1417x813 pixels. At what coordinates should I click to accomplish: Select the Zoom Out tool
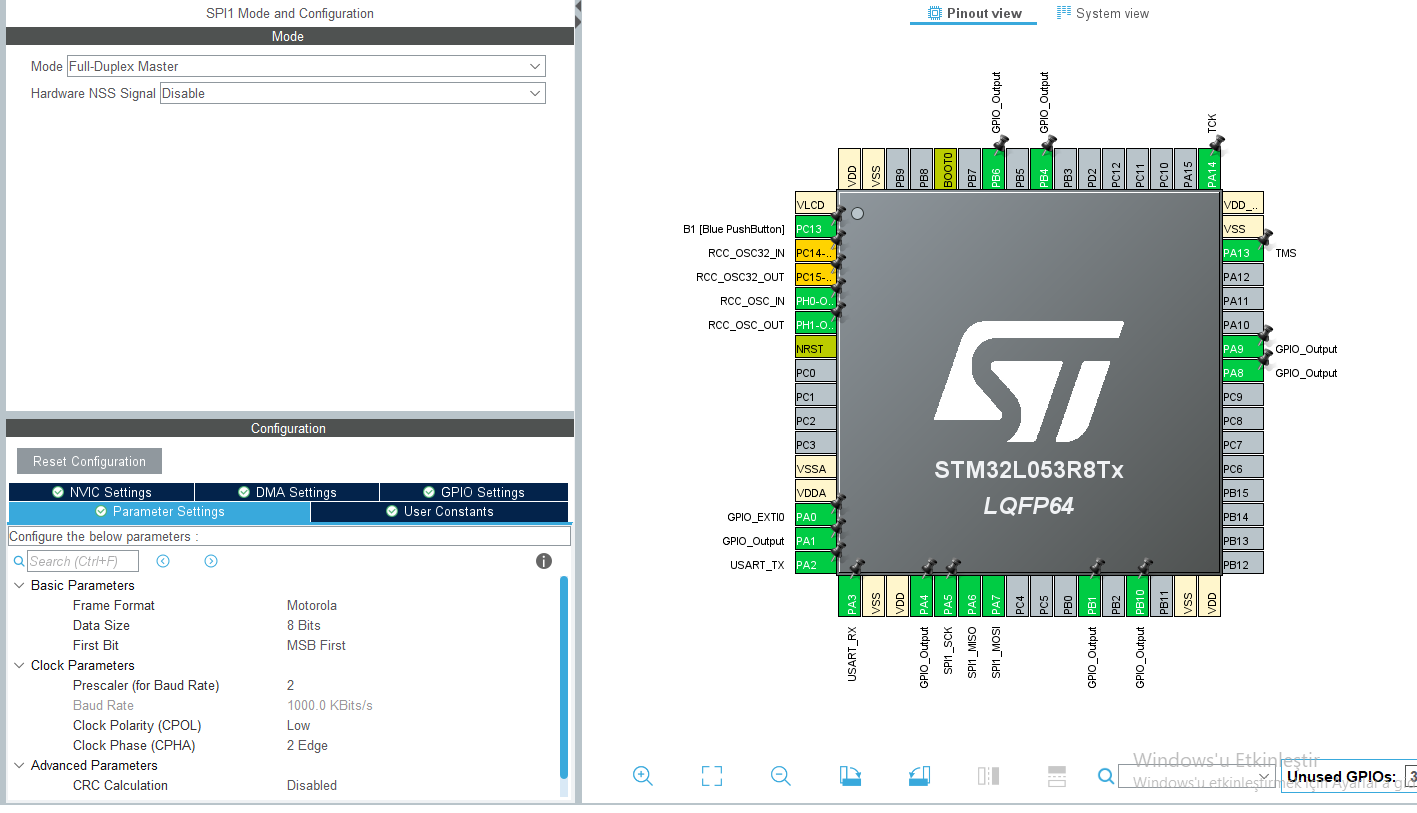coord(781,775)
